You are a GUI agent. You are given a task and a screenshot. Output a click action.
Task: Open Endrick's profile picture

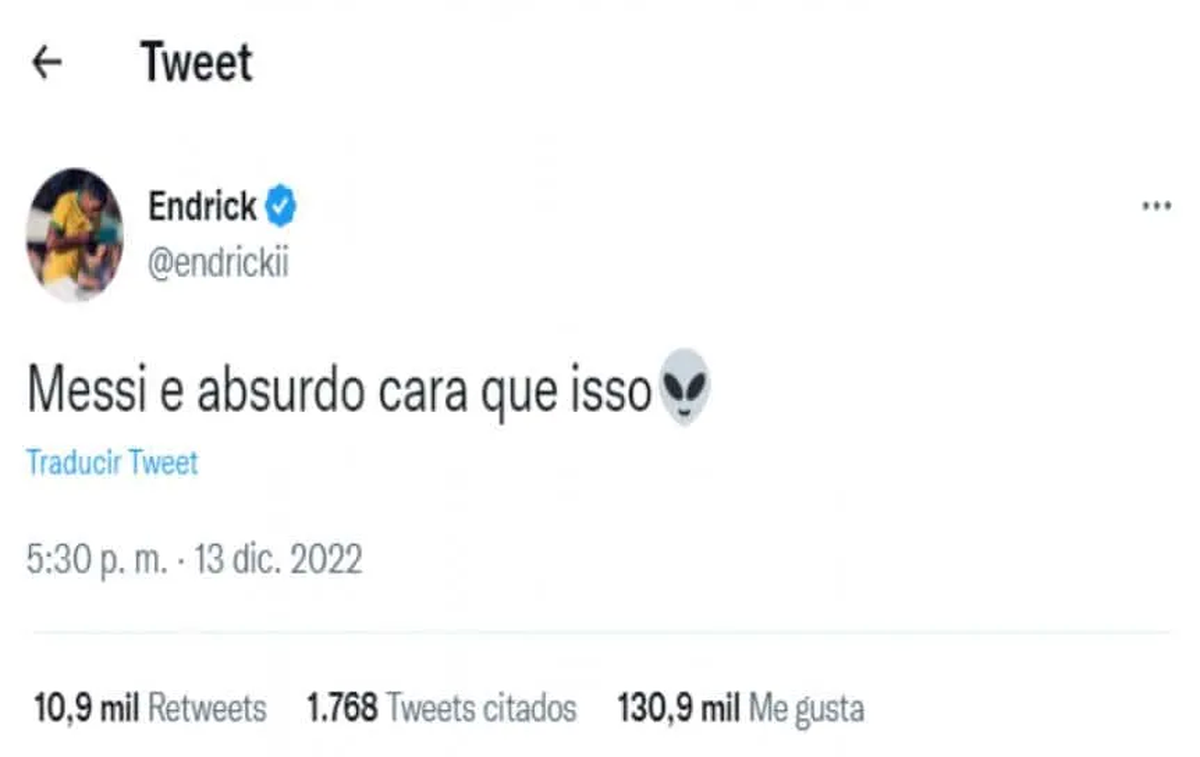(x=74, y=236)
